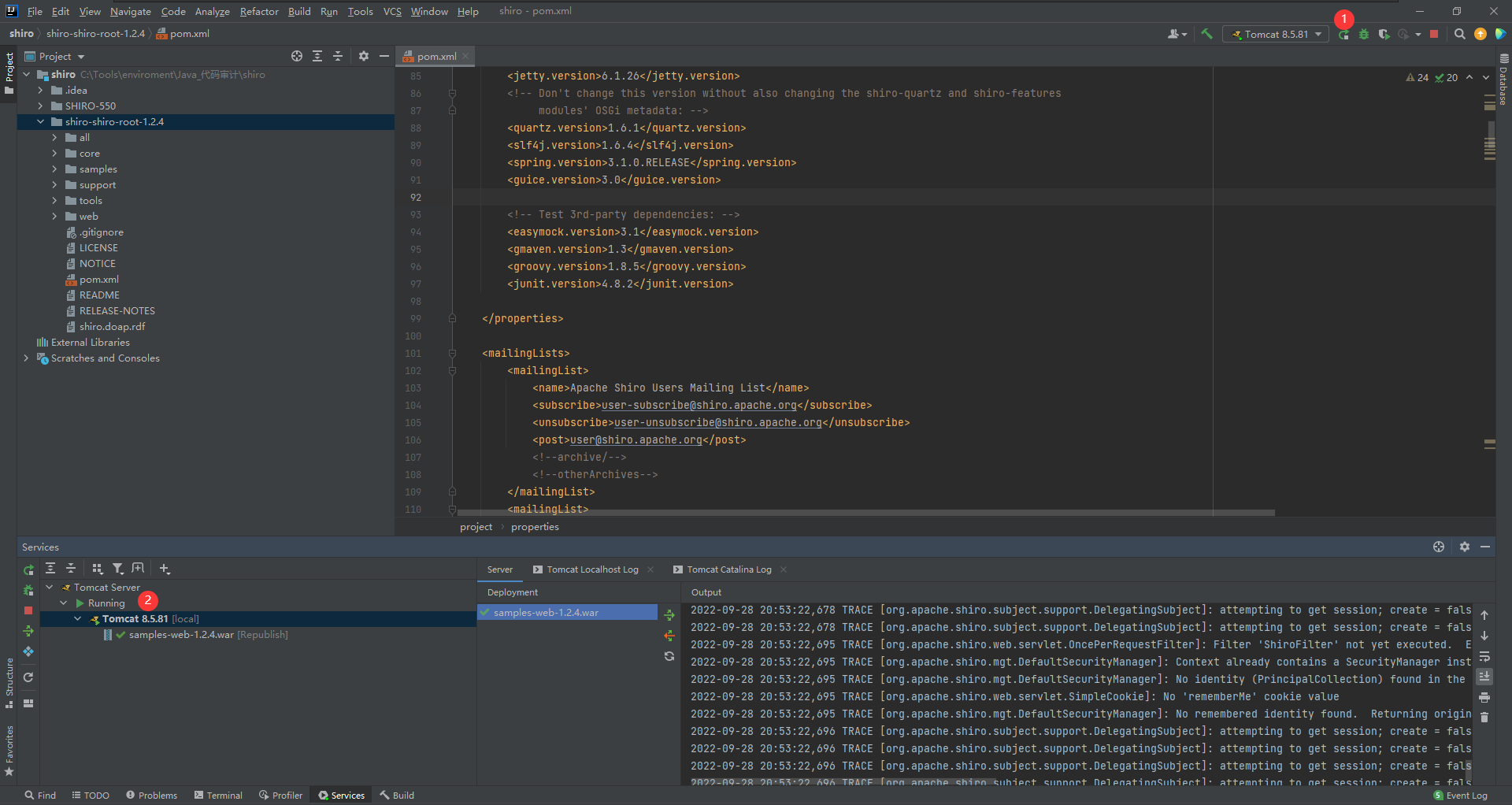
Task: Click Add Service plus icon
Action: (165, 568)
